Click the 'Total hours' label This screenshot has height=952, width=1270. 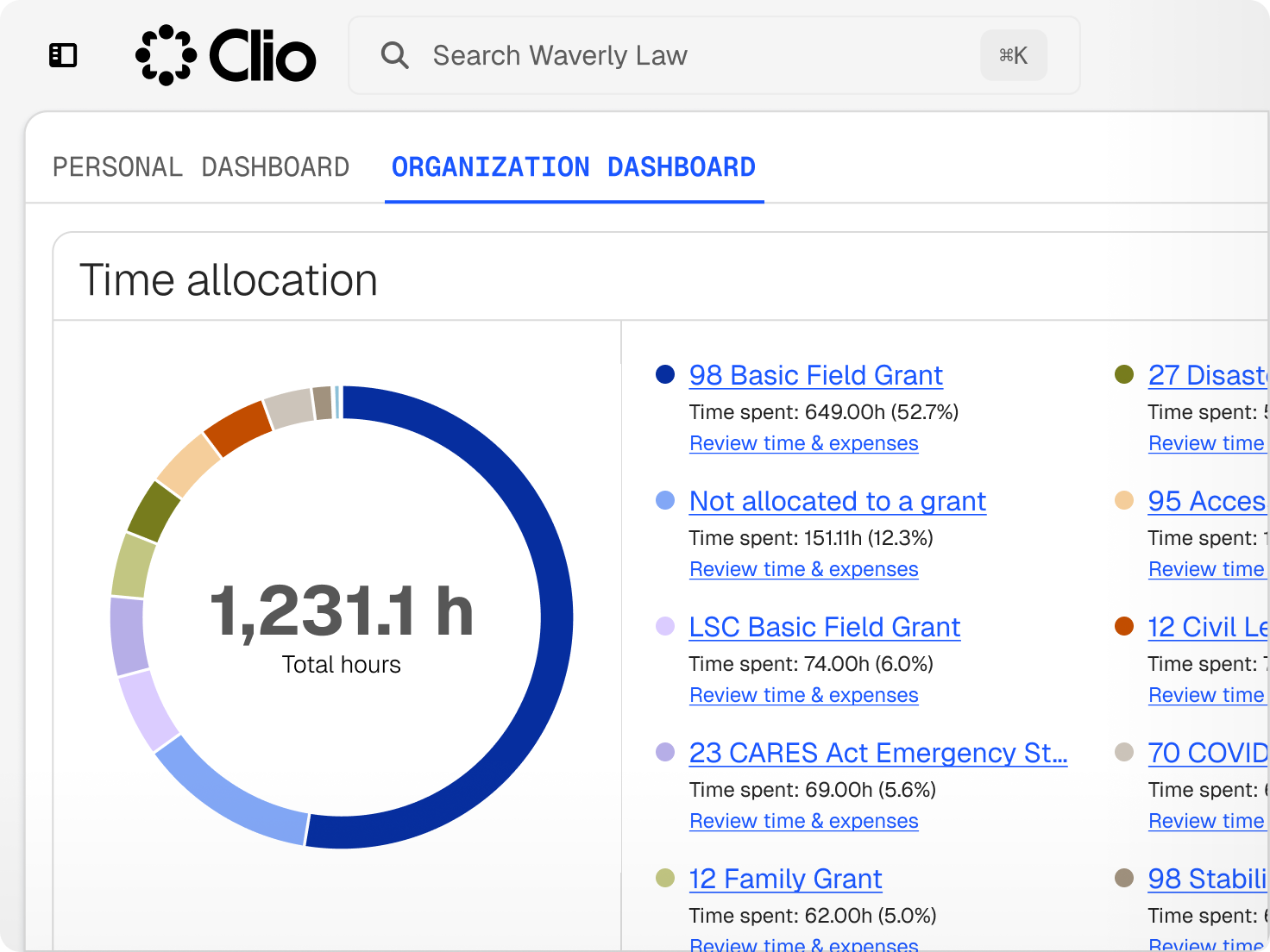coord(342,665)
